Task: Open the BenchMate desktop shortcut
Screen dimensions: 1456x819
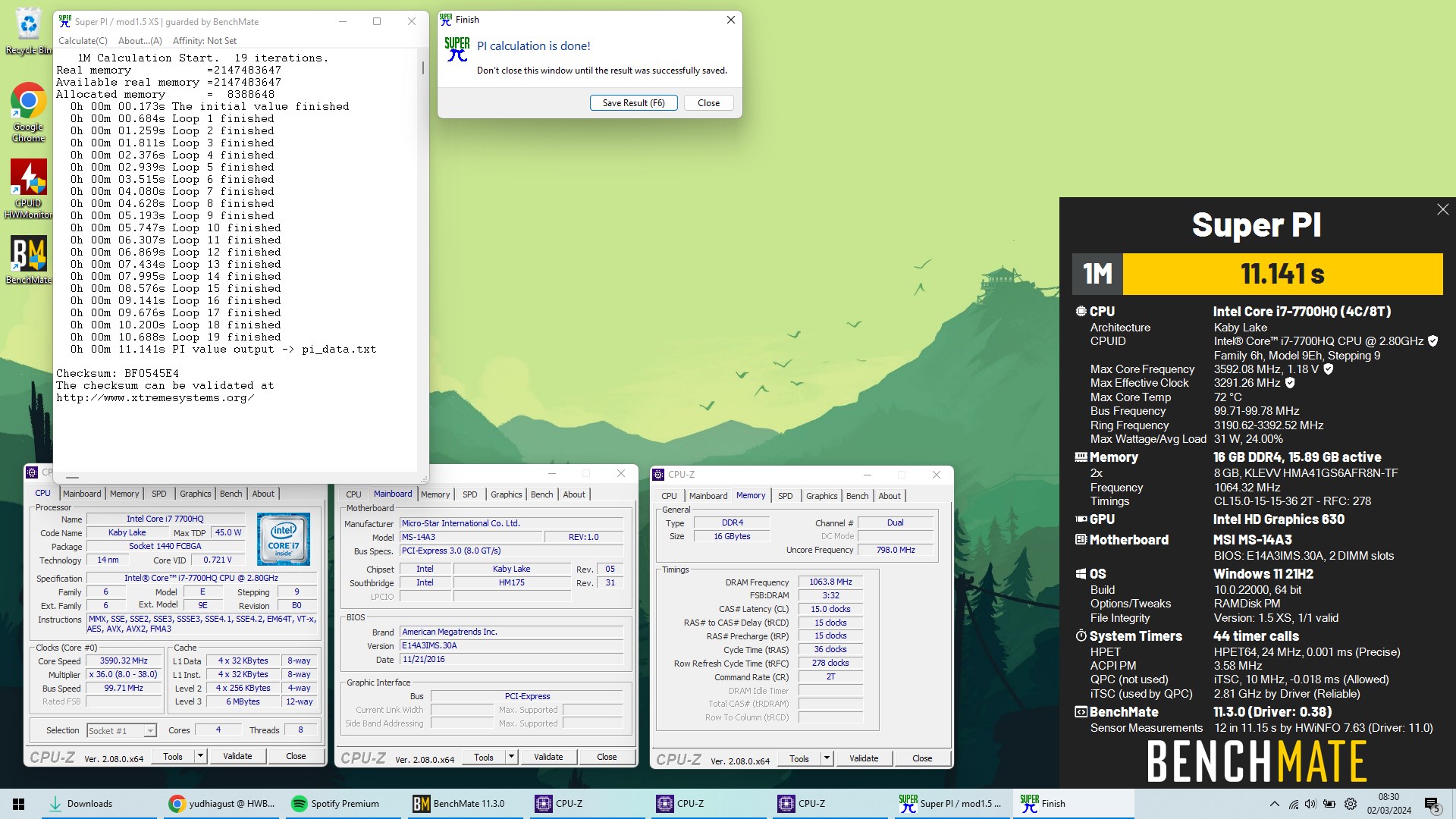Action: pyautogui.click(x=28, y=259)
